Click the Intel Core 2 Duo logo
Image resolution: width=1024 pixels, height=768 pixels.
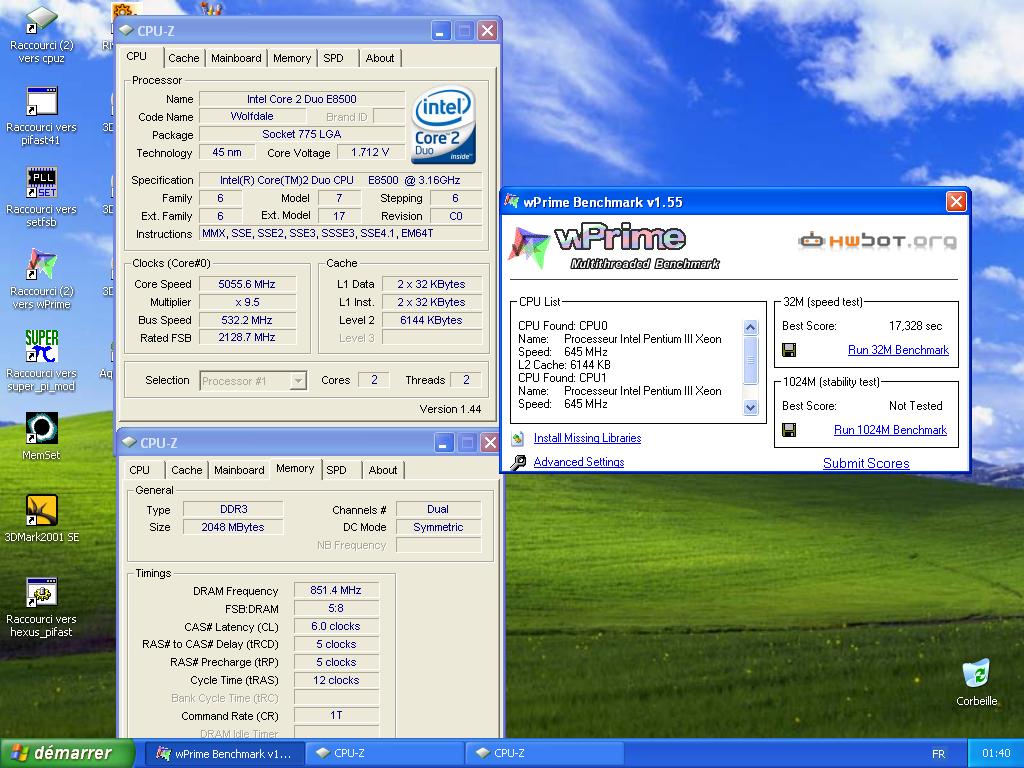click(443, 124)
